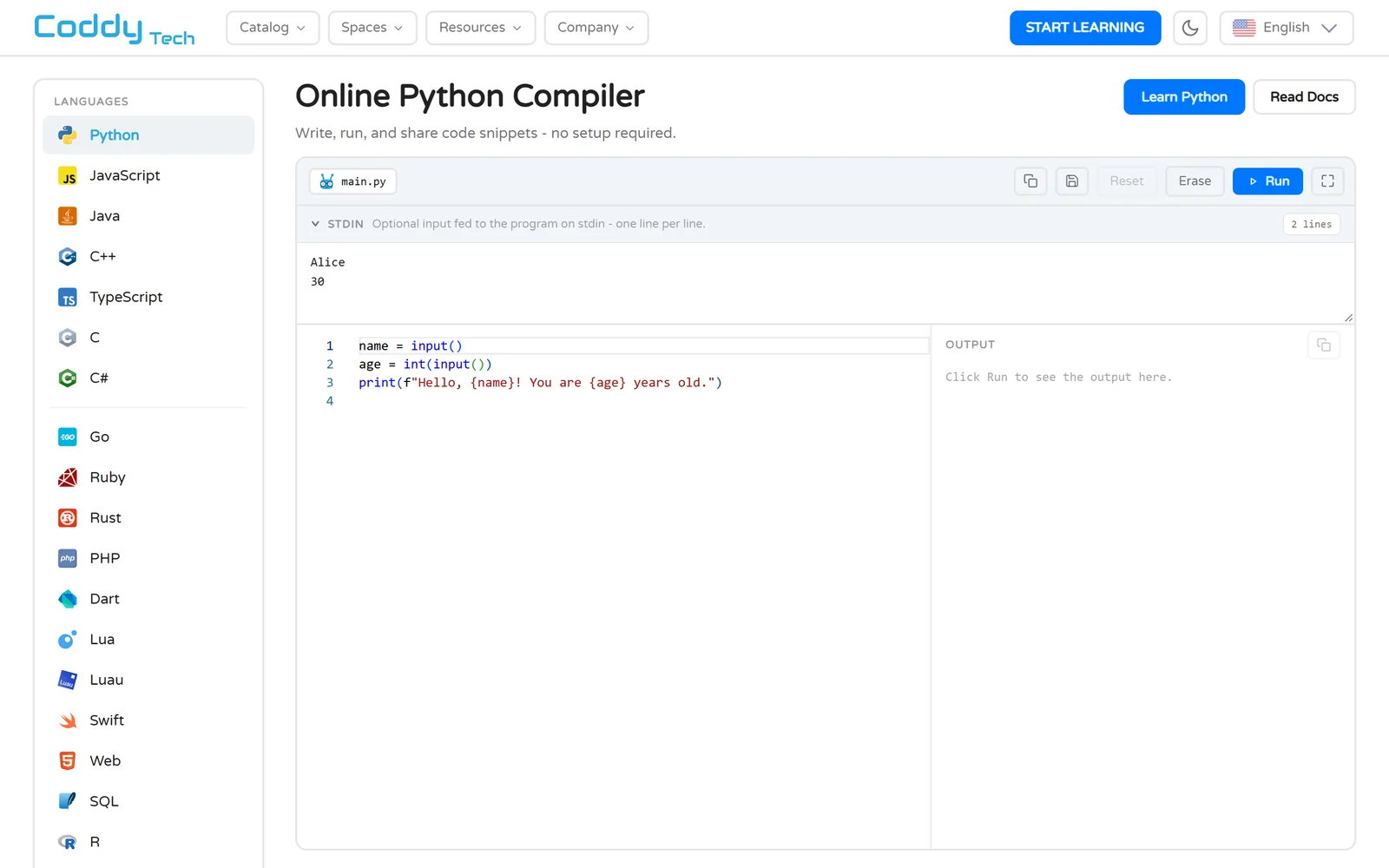The width and height of the screenshot is (1389, 868).
Task: Open the English language dropdown
Action: pyautogui.click(x=1286, y=28)
